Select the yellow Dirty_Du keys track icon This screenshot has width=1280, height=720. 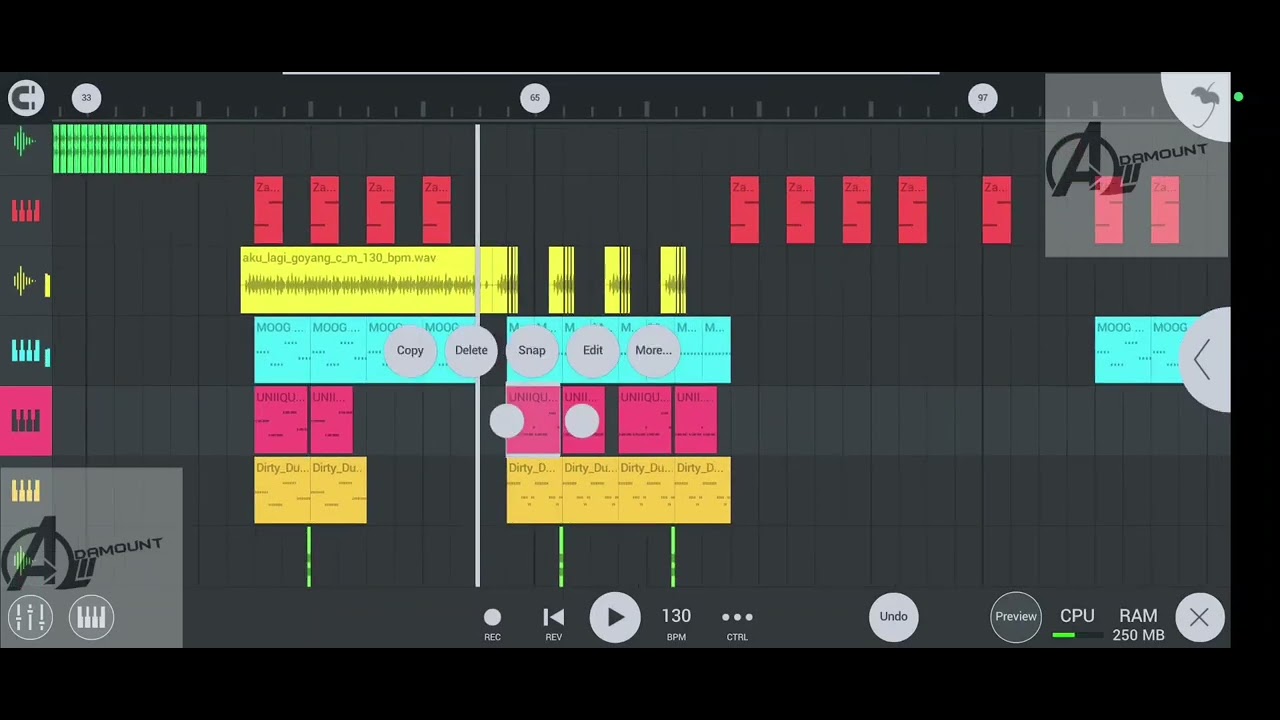click(26, 490)
